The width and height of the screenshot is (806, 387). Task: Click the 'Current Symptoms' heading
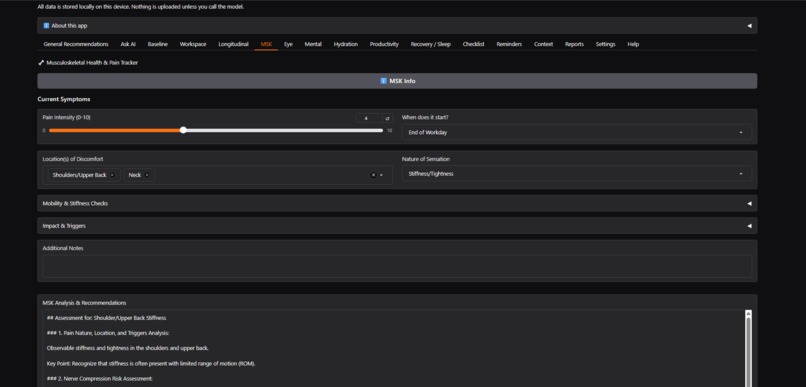64,99
